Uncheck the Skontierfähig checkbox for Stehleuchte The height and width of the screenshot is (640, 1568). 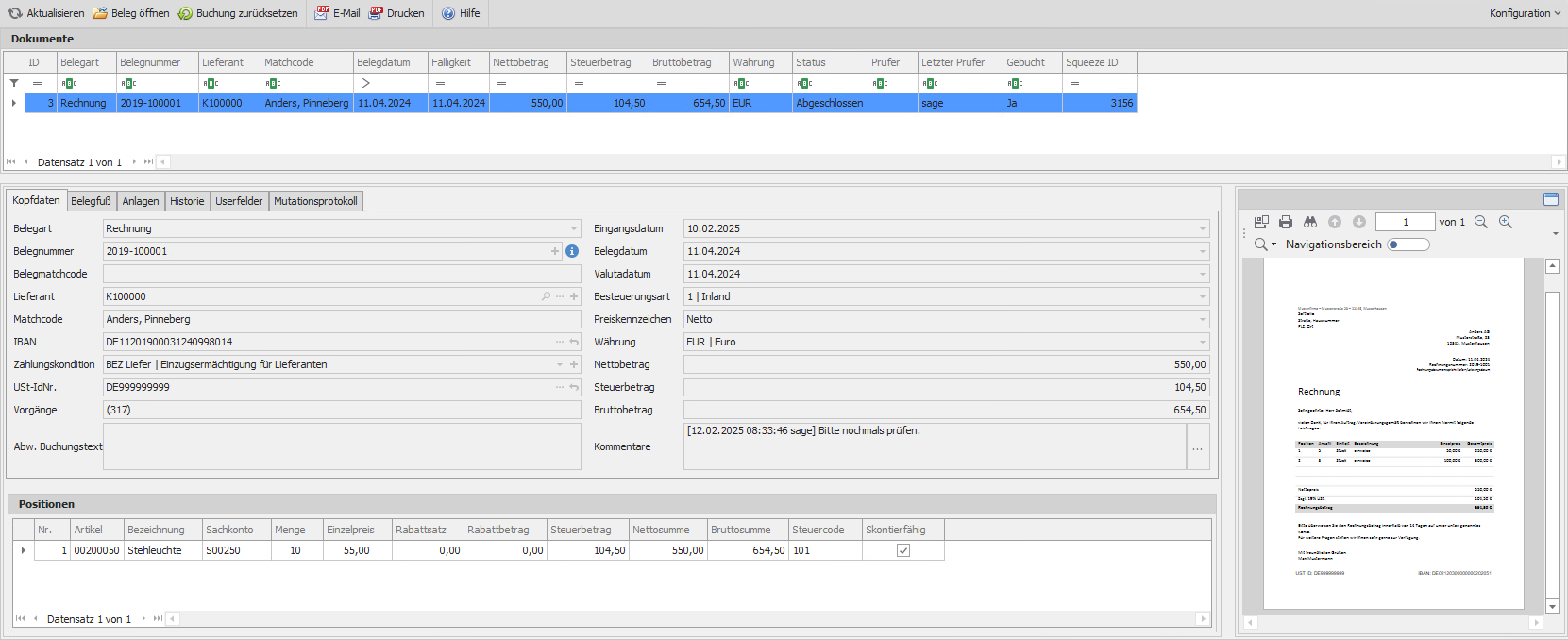[x=902, y=550]
